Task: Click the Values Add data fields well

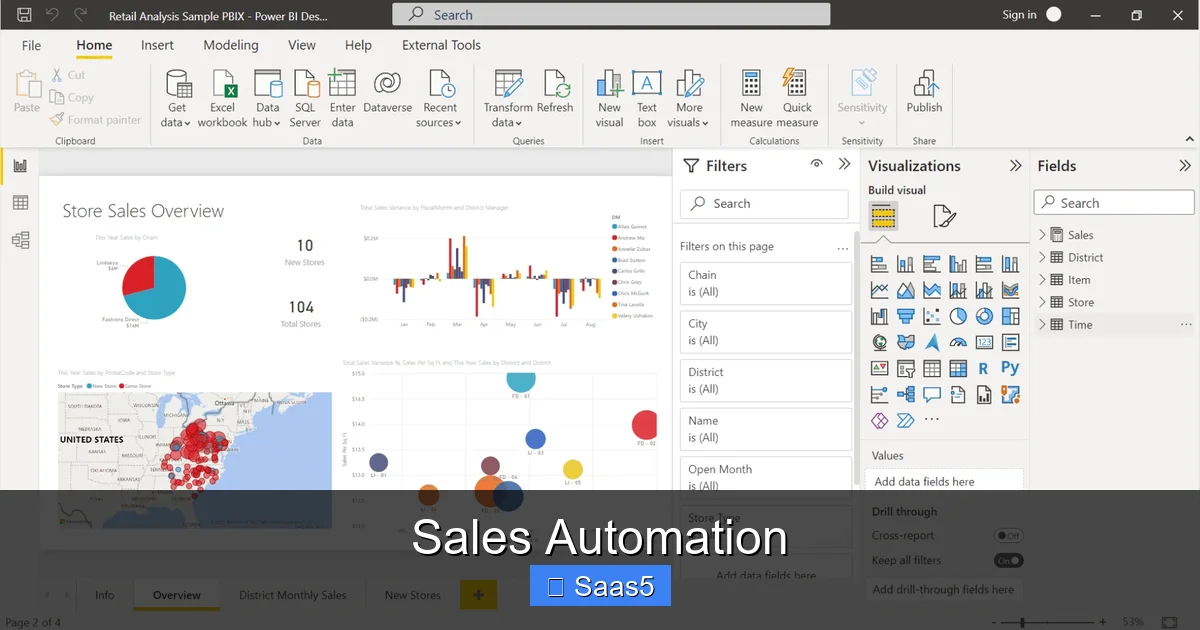Action: pyautogui.click(x=944, y=481)
